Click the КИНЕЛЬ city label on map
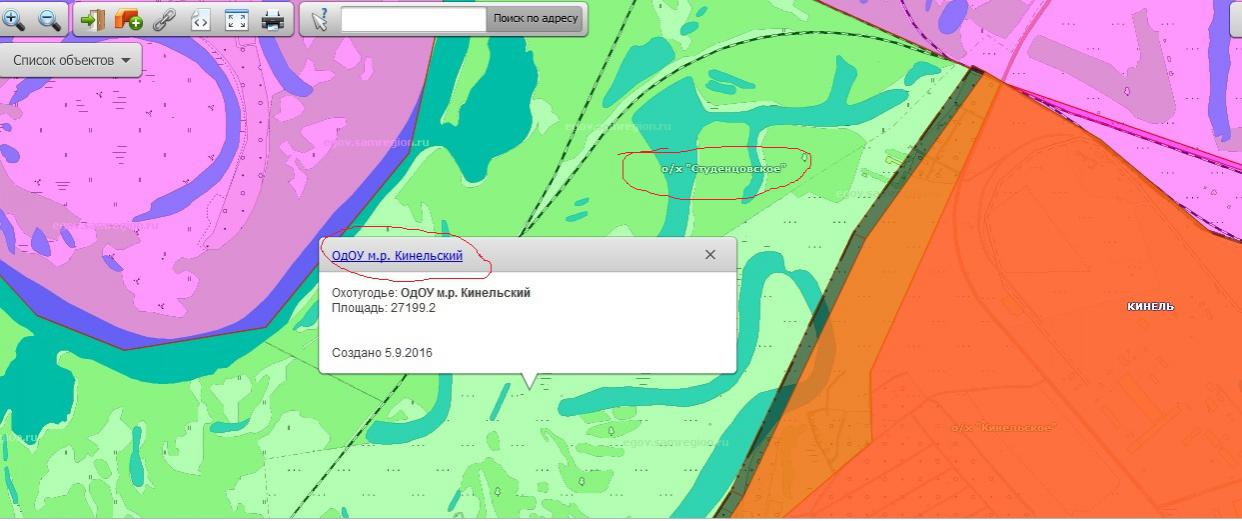This screenshot has height=521, width=1242. (1150, 307)
